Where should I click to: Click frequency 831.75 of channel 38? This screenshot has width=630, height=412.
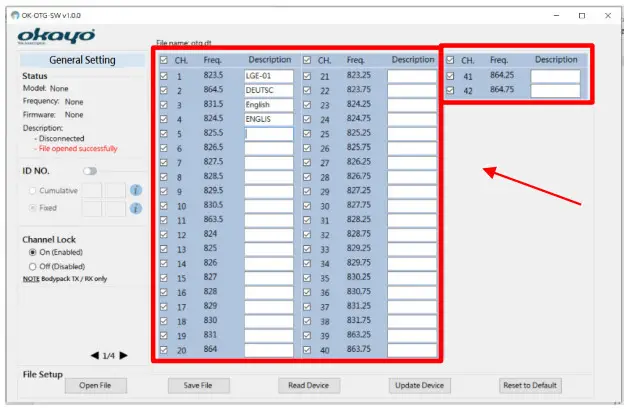pos(358,320)
